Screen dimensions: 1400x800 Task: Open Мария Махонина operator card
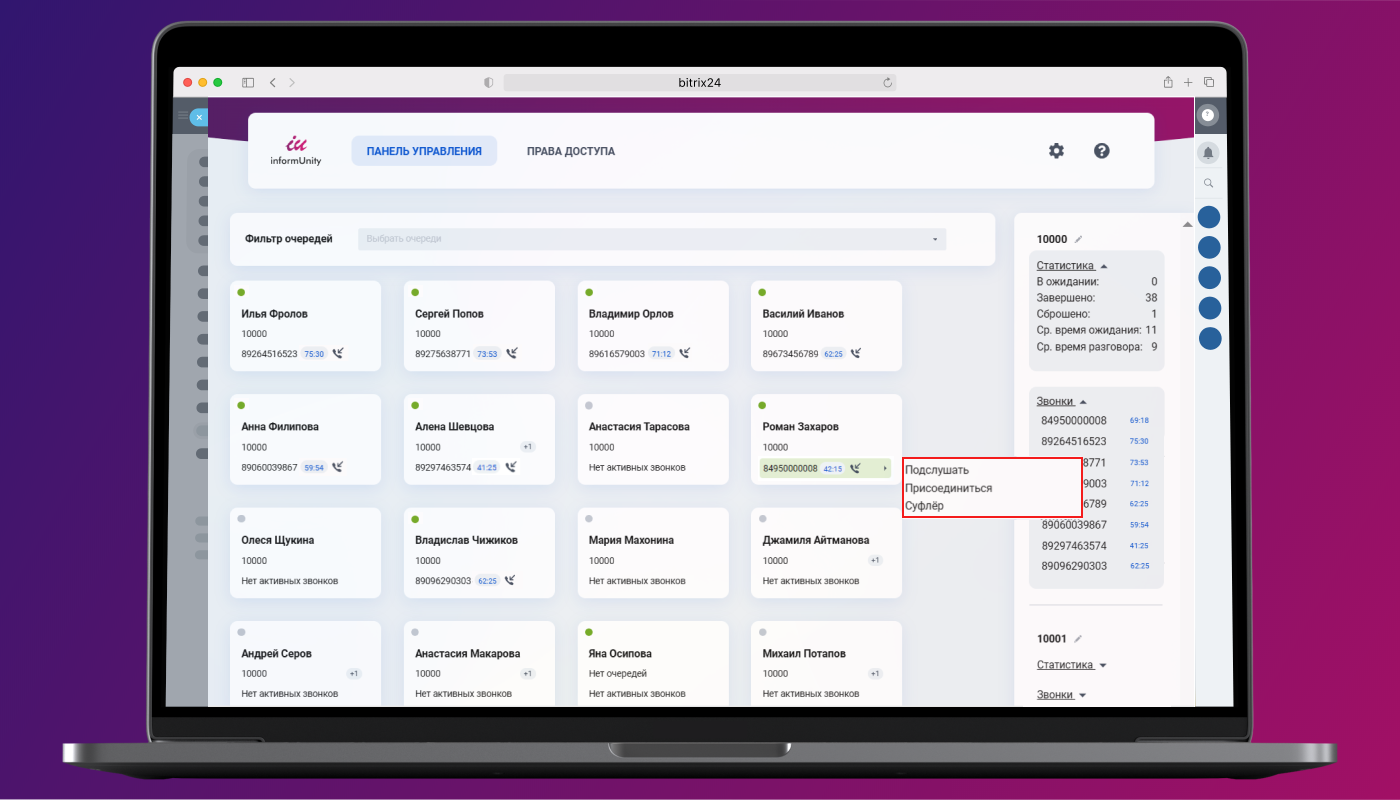653,553
